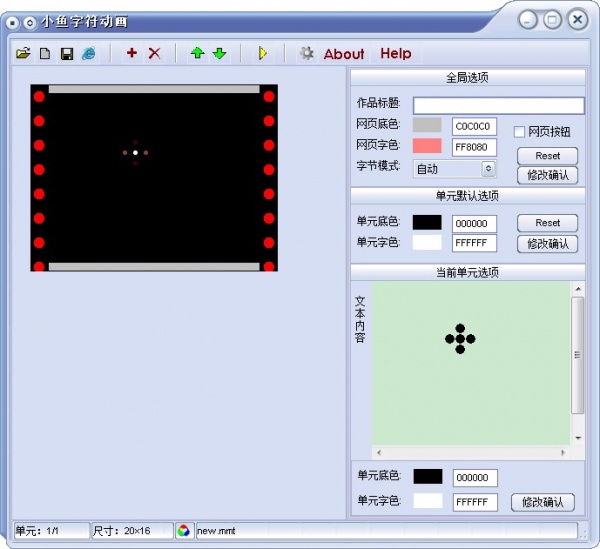Click the 当前单元选项 section header

pyautogui.click(x=468, y=272)
